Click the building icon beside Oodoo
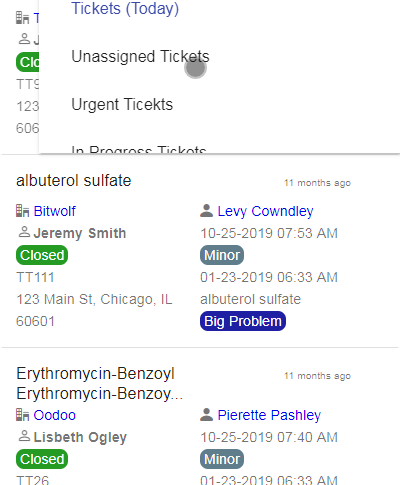This screenshot has height=485, width=400. (x=23, y=415)
